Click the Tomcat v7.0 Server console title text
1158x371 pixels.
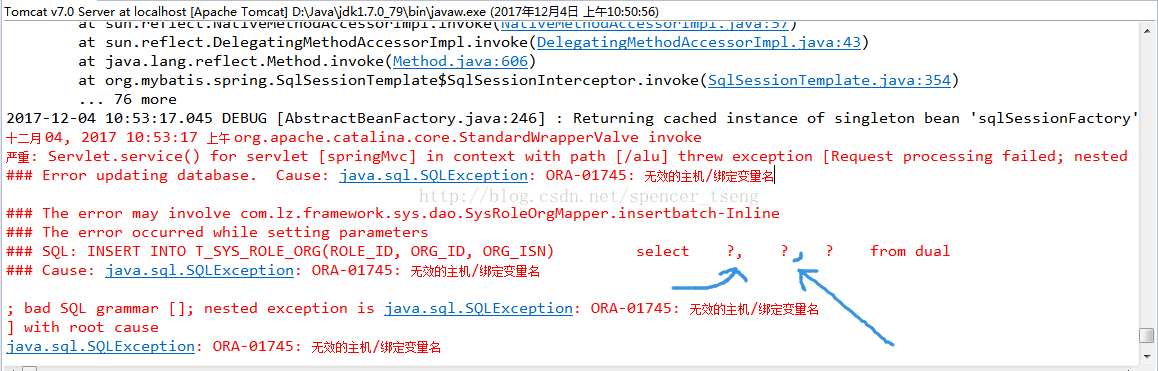(x=331, y=11)
